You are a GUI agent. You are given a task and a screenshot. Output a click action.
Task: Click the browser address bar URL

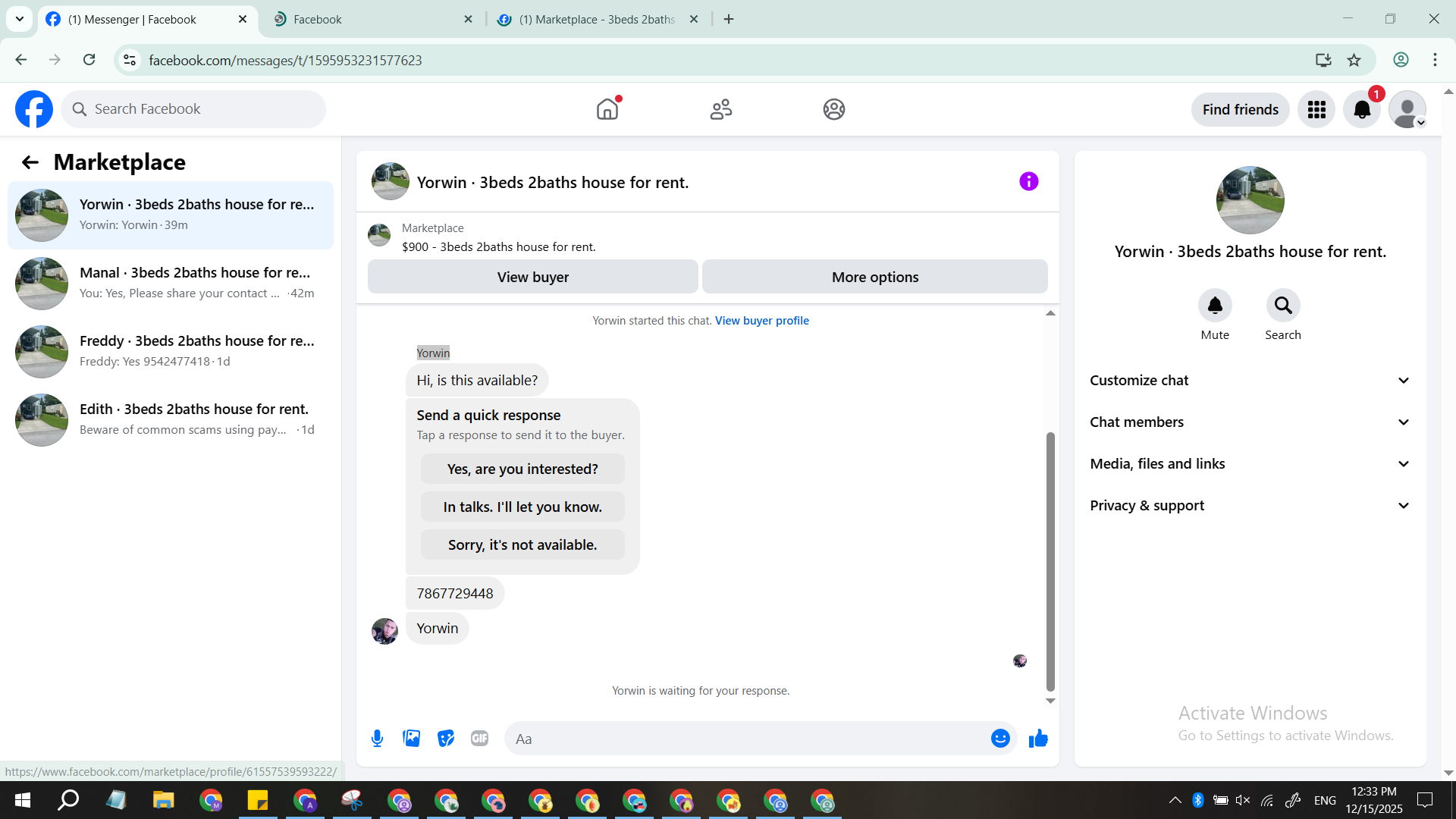(x=285, y=60)
